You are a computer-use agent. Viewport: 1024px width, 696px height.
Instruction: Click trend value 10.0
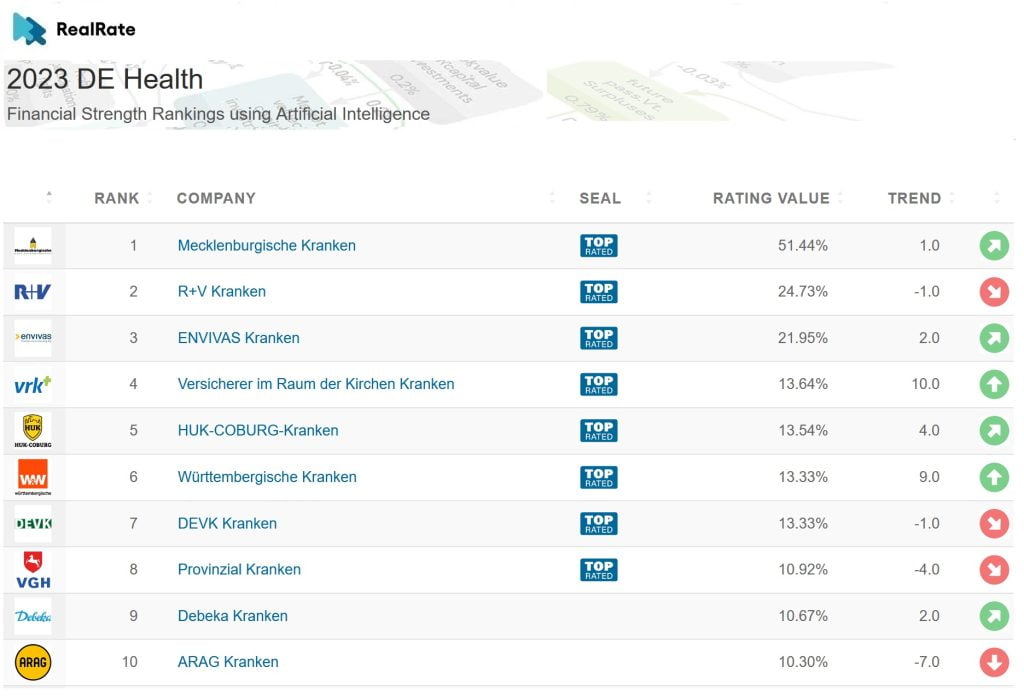(x=925, y=384)
